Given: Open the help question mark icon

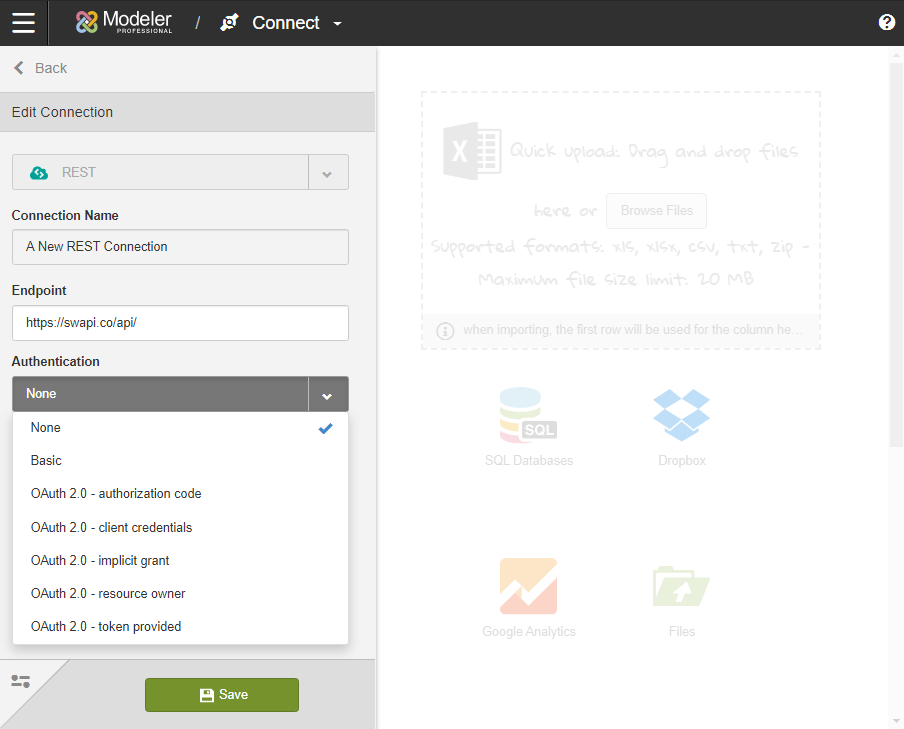Looking at the screenshot, I should pos(886,22).
